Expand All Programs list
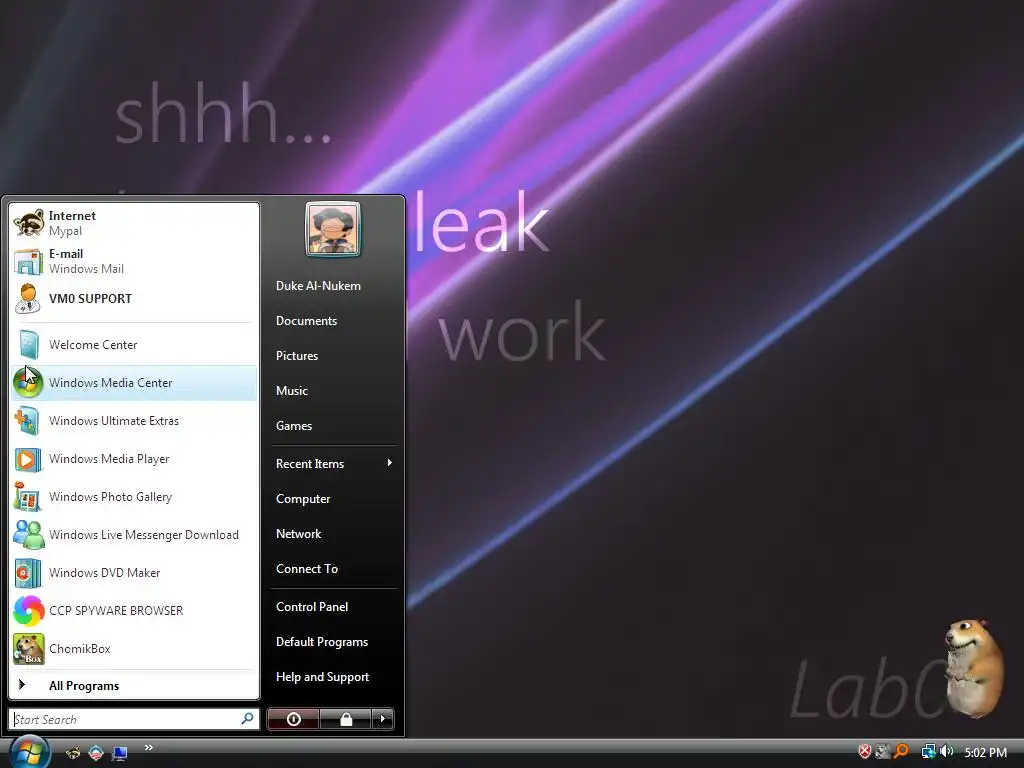This screenshot has height=768, width=1024. [x=135, y=686]
